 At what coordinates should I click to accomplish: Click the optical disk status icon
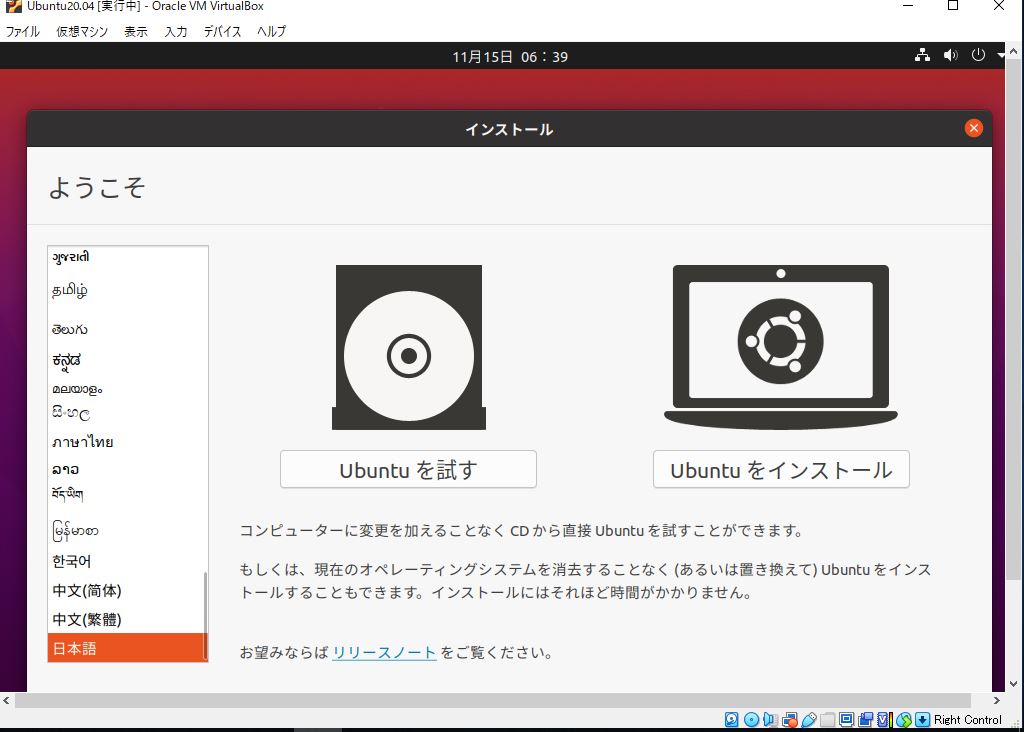[751, 720]
